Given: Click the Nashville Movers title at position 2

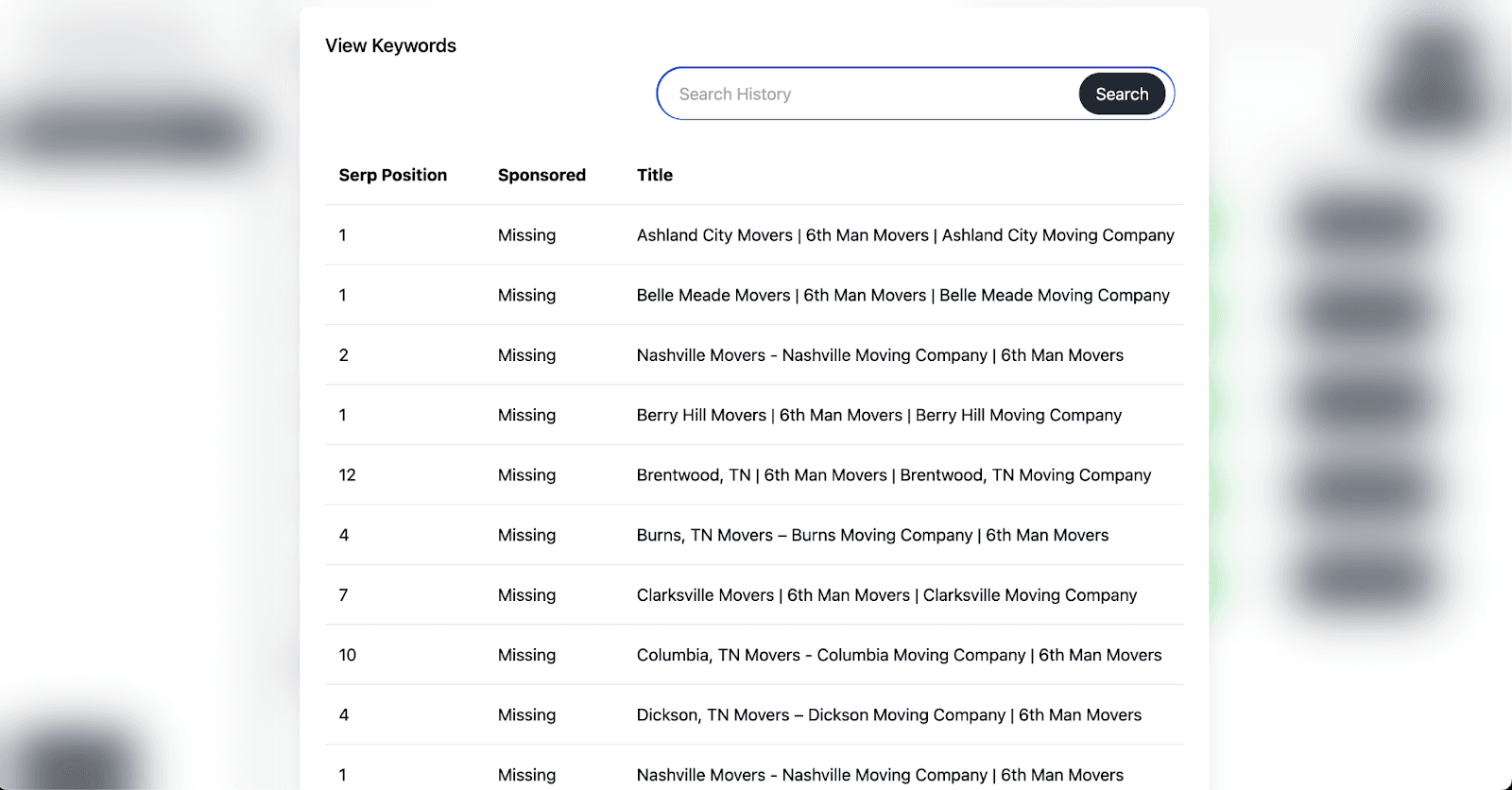Looking at the screenshot, I should click(x=880, y=355).
